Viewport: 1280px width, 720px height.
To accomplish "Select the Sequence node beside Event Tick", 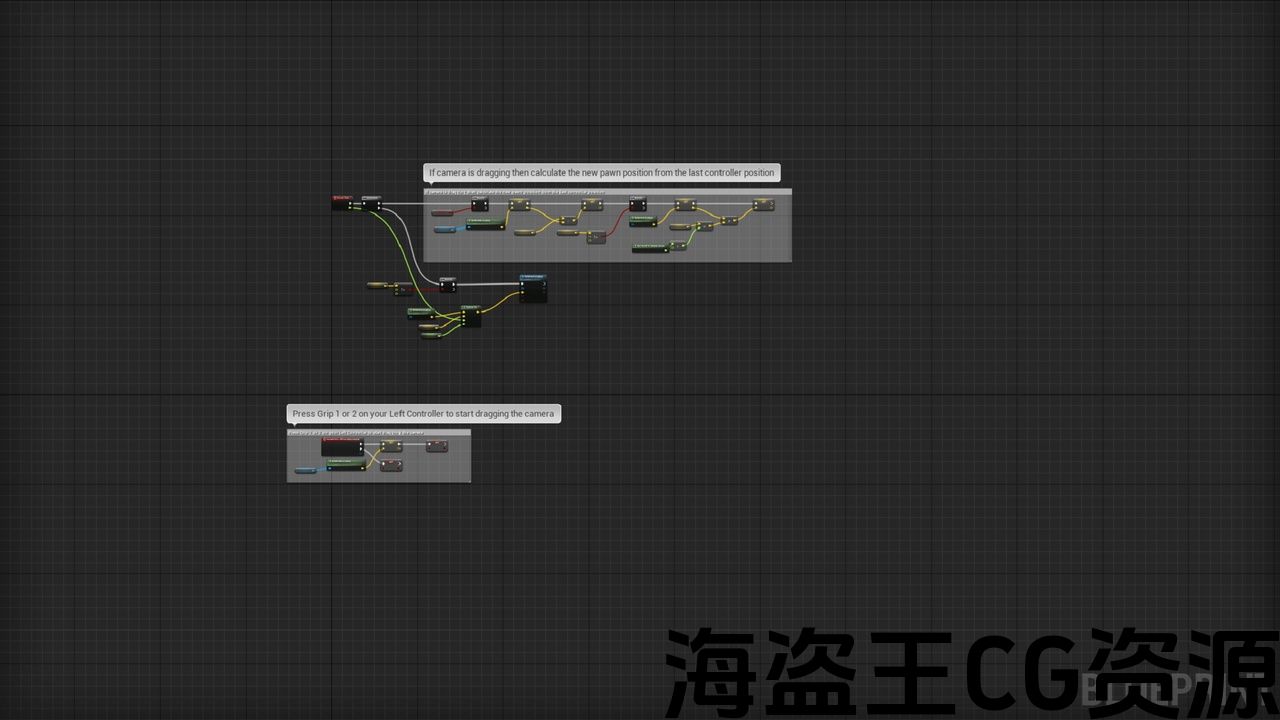I will [x=371, y=203].
